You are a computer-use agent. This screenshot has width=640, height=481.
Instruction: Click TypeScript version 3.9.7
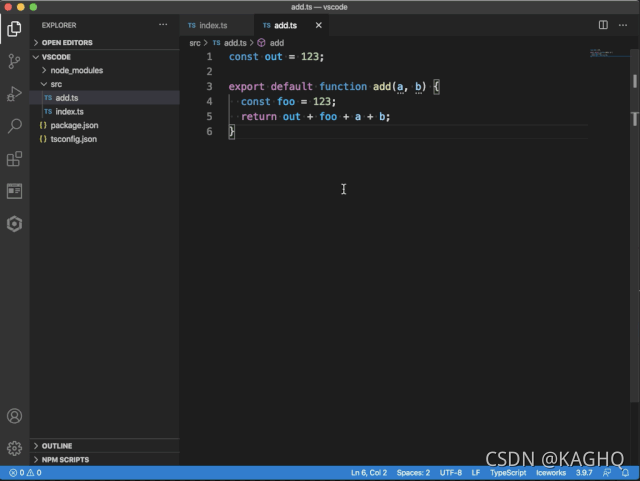pyautogui.click(x=584, y=473)
